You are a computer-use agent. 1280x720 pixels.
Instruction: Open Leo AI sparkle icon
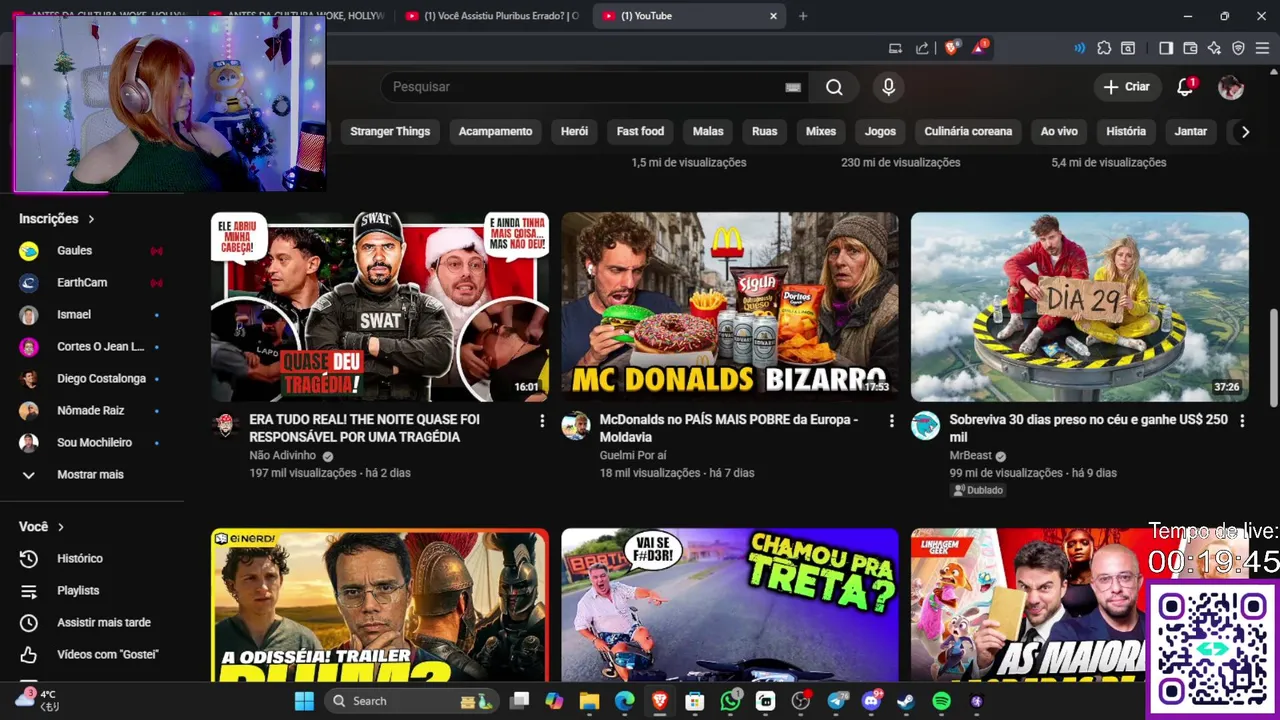point(1214,48)
